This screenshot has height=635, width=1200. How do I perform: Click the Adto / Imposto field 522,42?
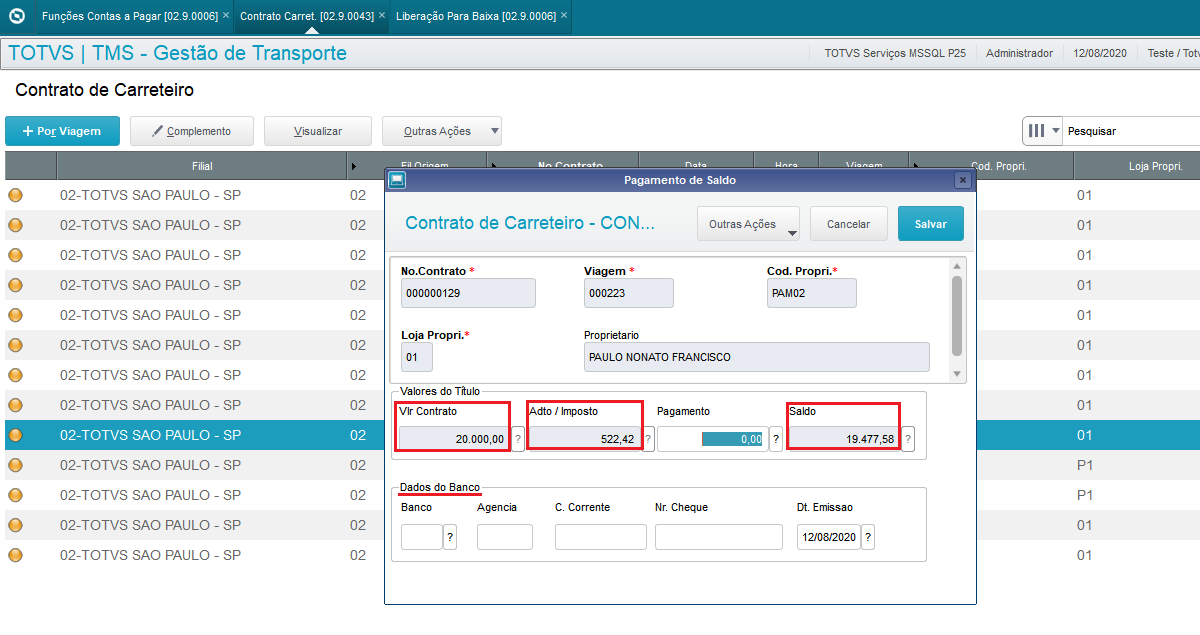(x=585, y=439)
